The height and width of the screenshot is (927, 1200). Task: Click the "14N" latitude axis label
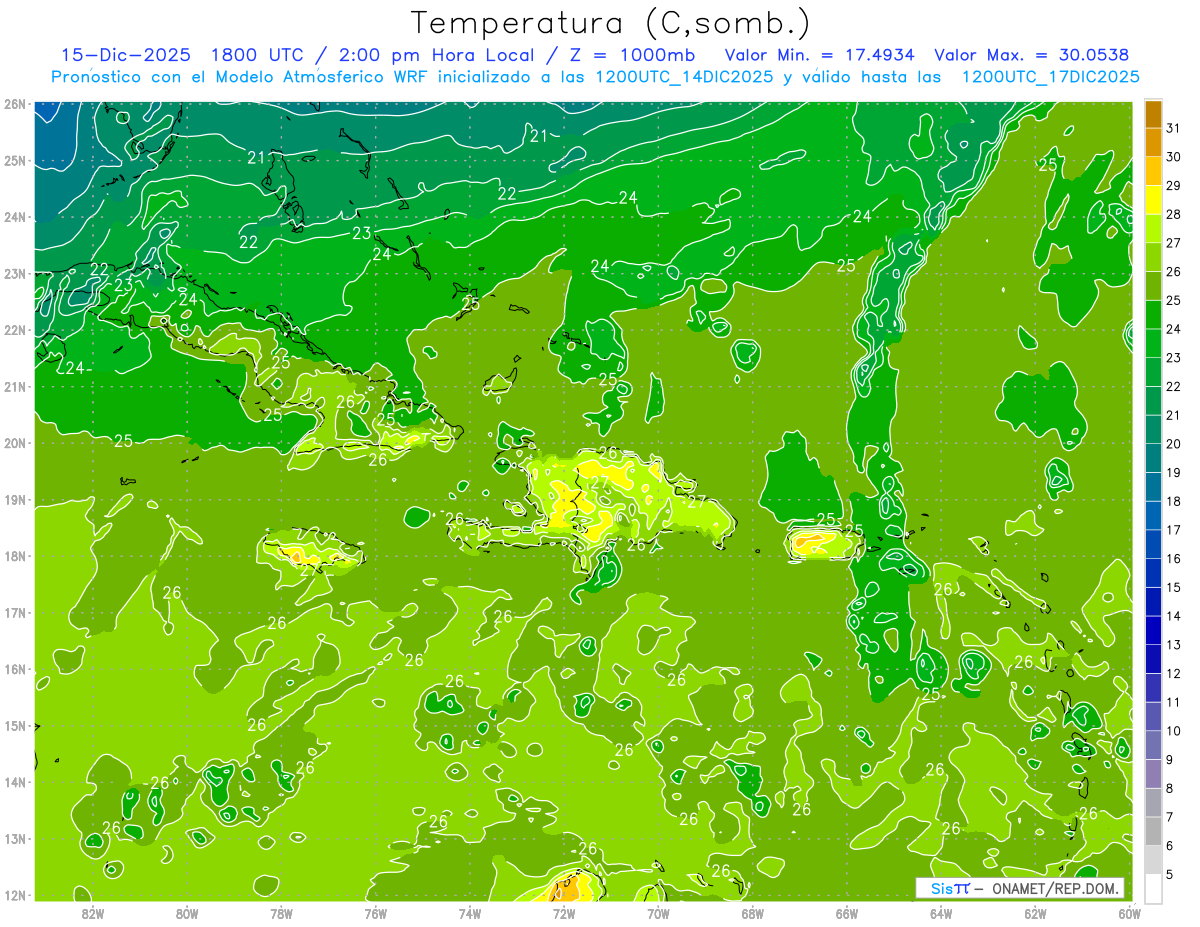14,782
